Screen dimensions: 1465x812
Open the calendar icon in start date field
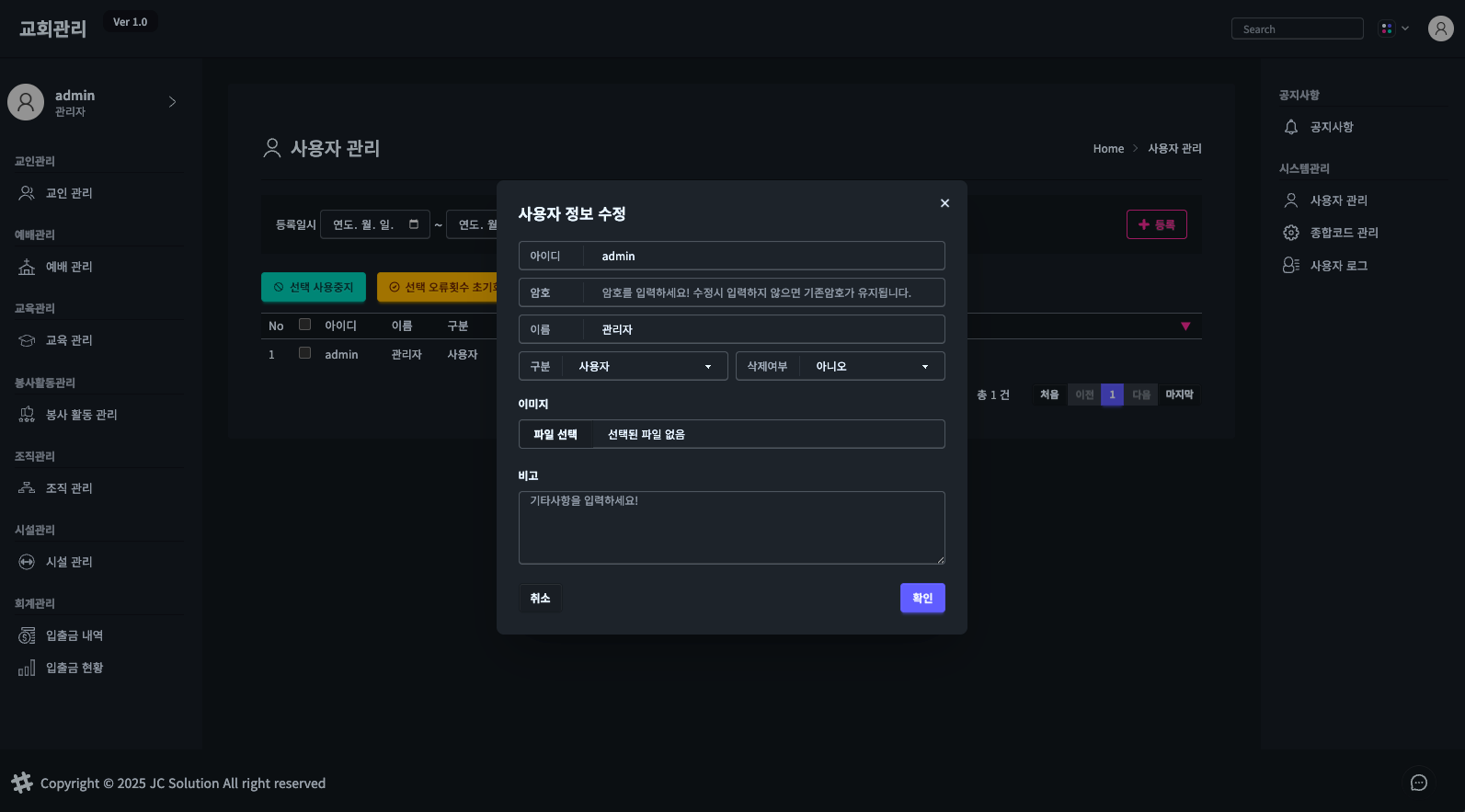[414, 224]
